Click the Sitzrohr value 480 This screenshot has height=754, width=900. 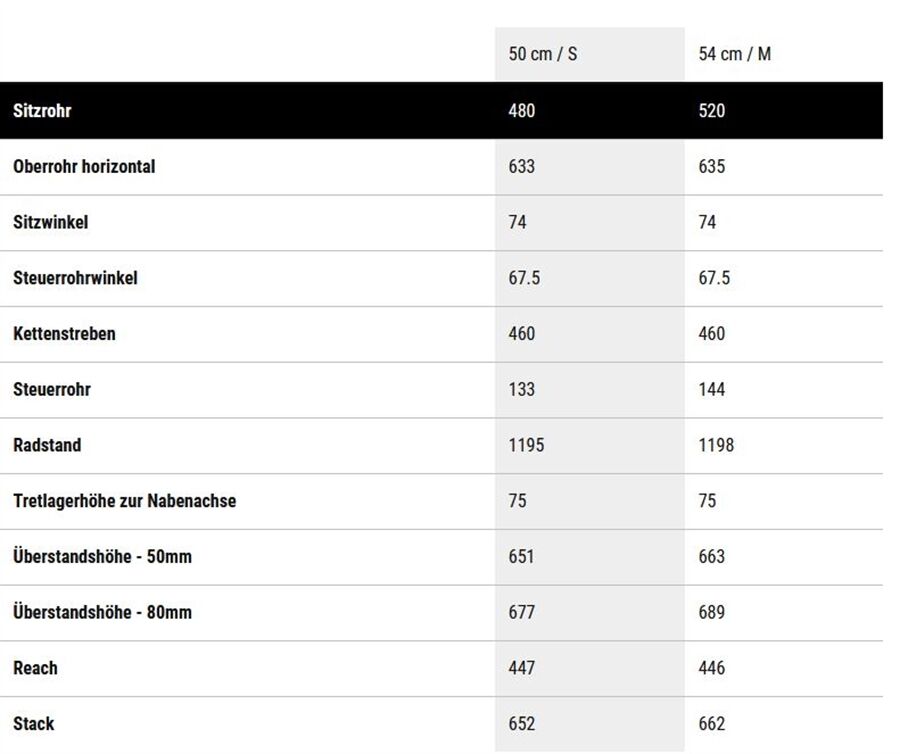tap(521, 110)
